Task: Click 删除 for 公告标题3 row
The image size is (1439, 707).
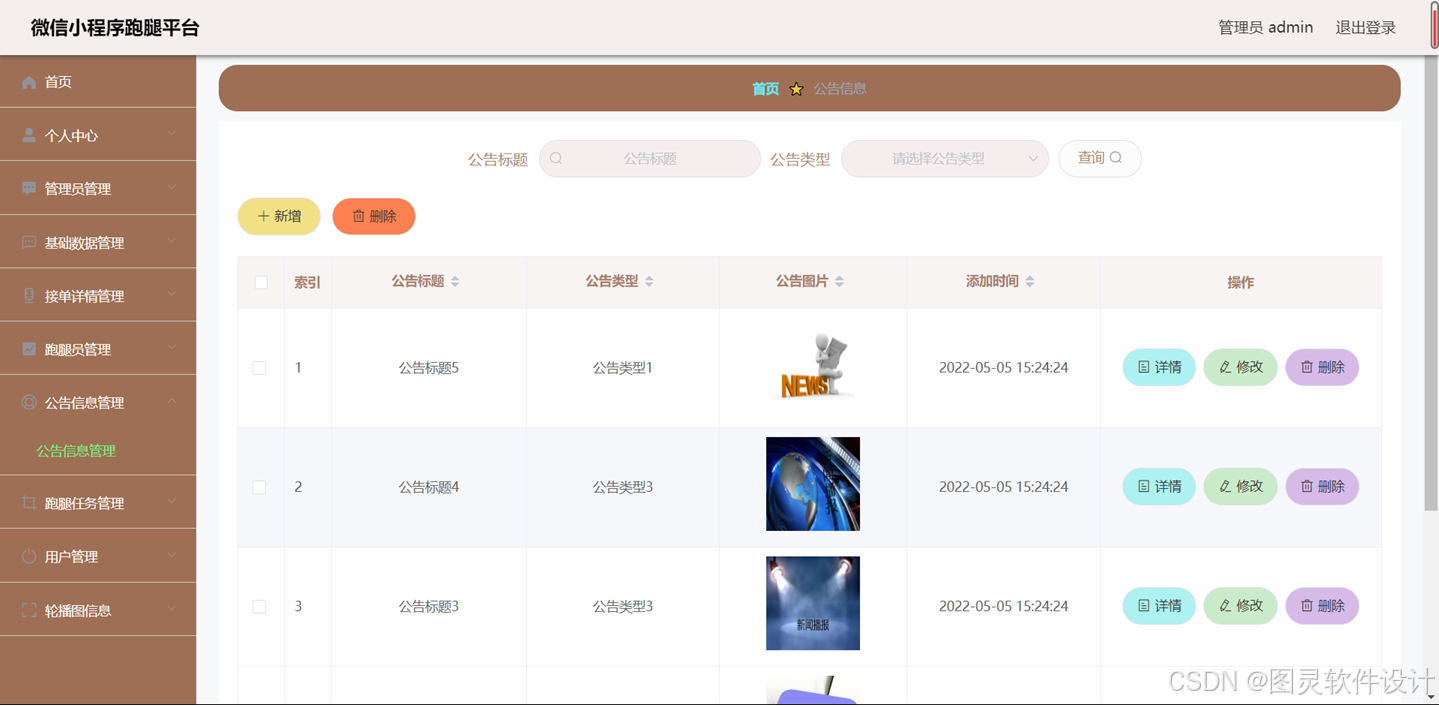Action: (x=1322, y=605)
